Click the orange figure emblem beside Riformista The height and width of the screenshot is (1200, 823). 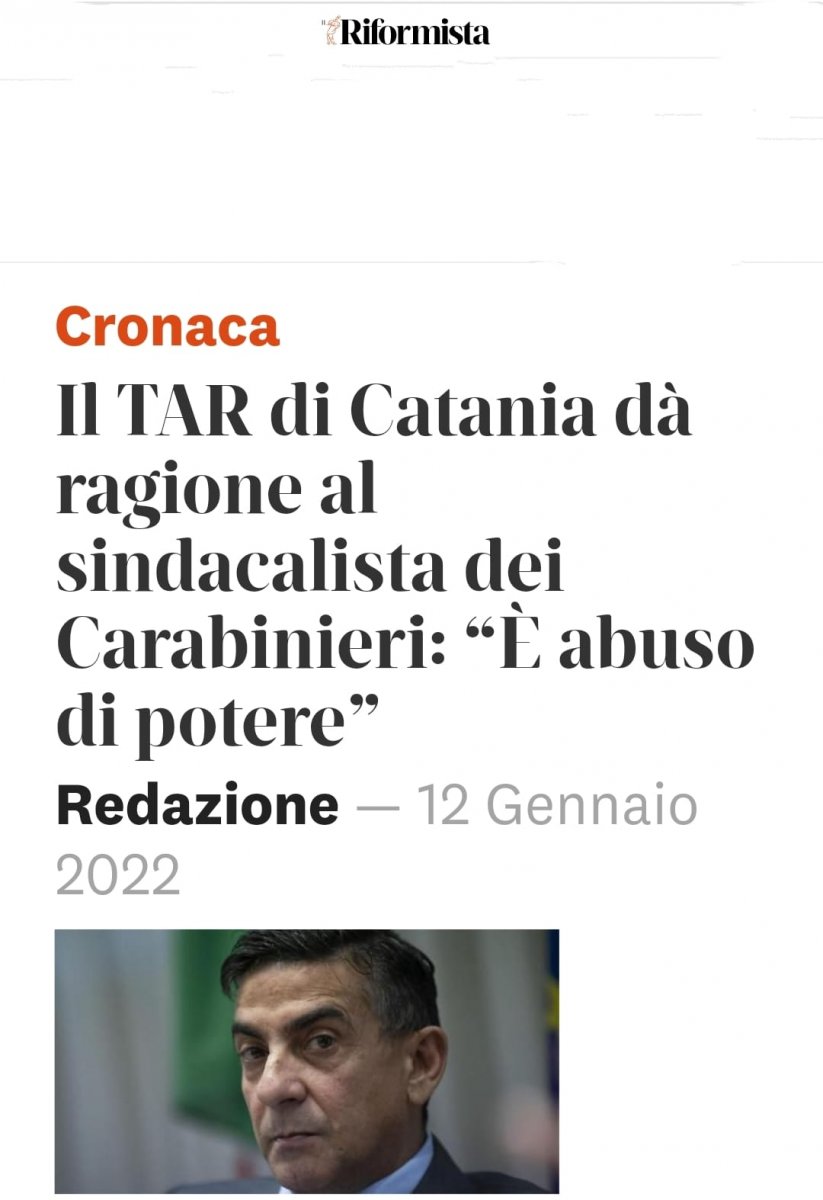click(x=331, y=31)
